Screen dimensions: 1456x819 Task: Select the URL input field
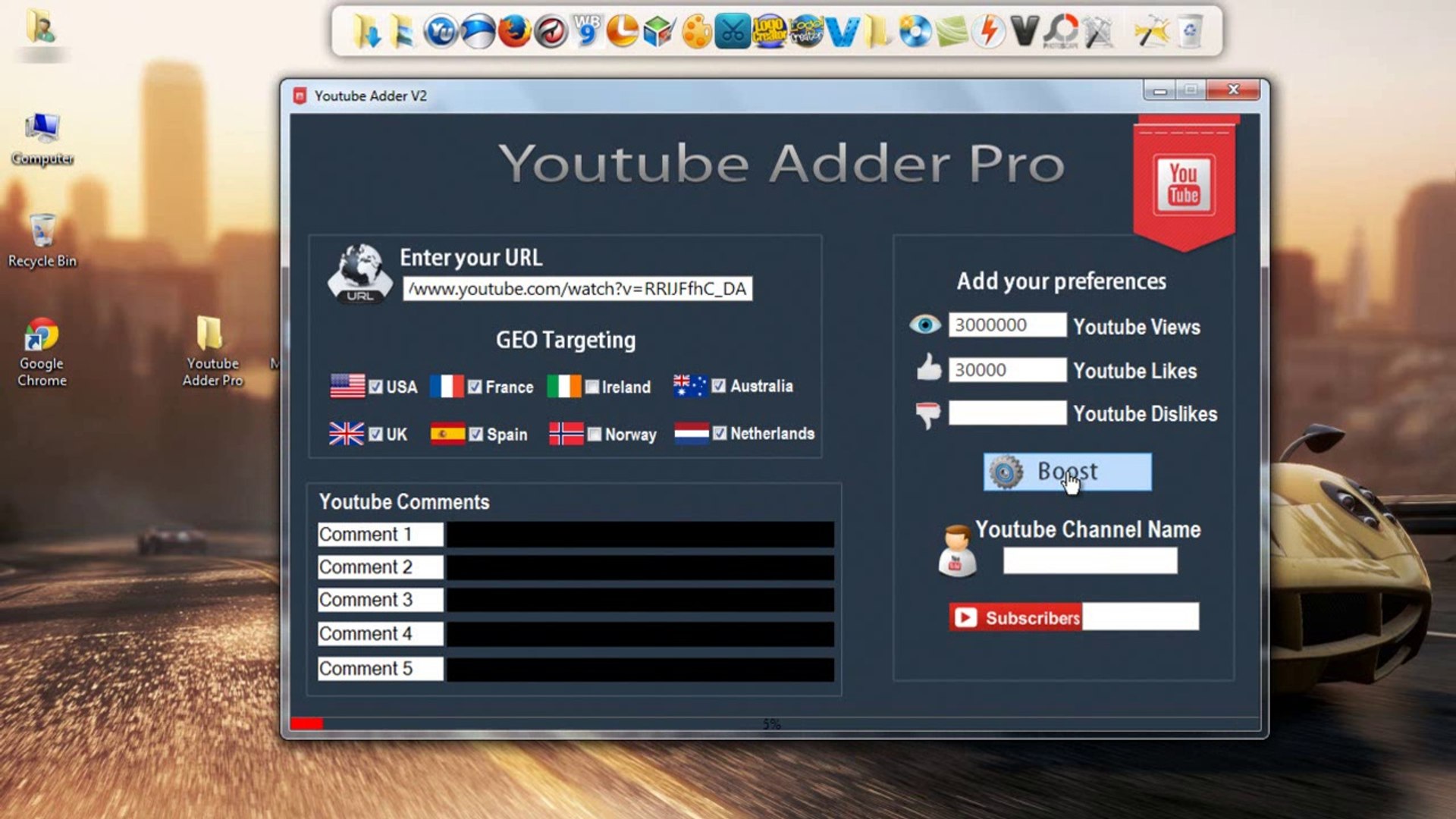tap(578, 288)
